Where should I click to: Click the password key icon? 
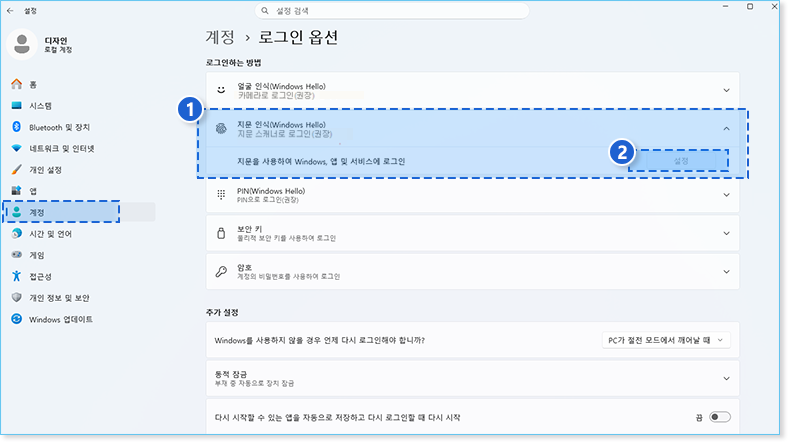tap(221, 272)
